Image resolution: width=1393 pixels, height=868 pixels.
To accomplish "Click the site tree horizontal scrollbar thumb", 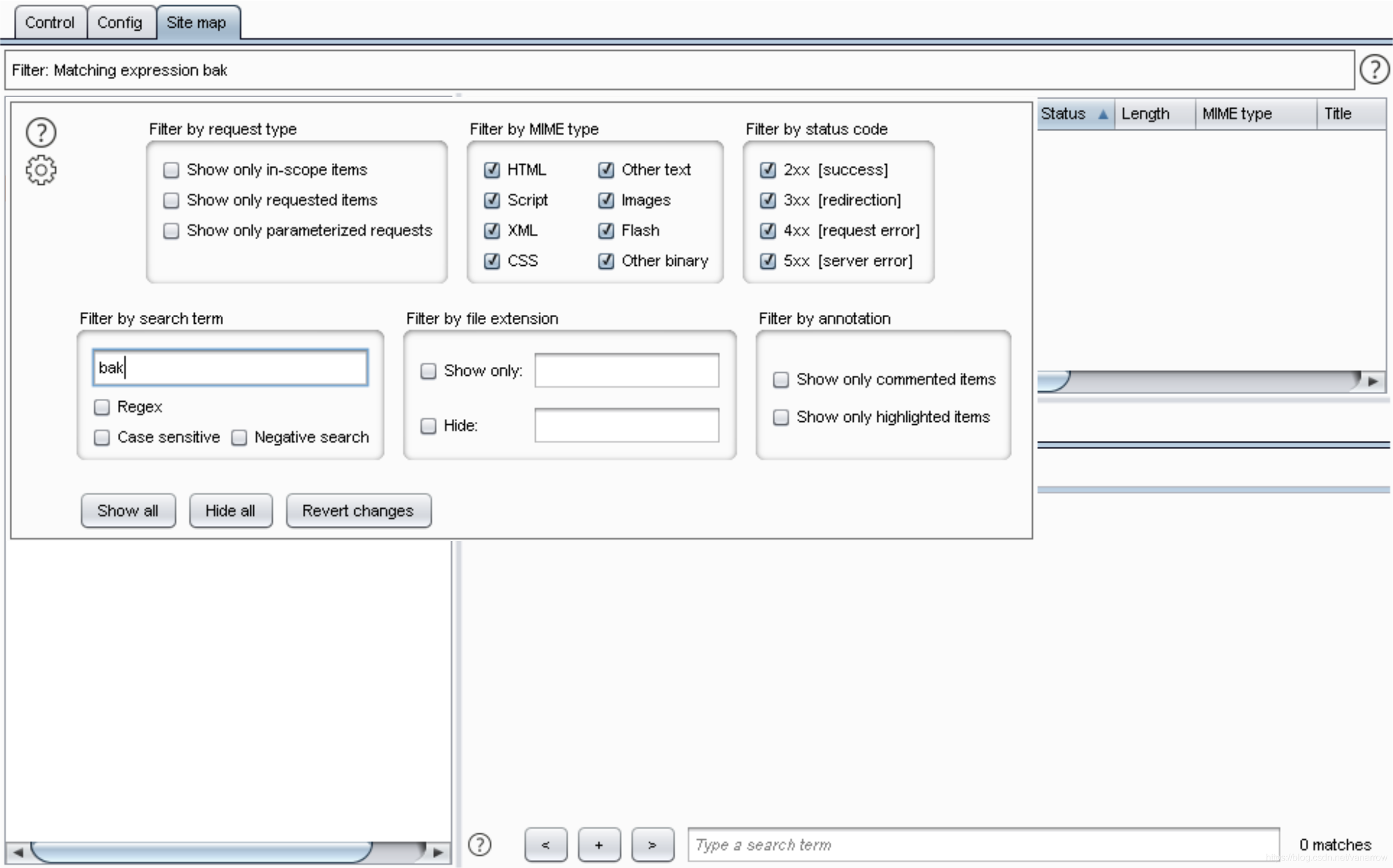I will (x=202, y=851).
